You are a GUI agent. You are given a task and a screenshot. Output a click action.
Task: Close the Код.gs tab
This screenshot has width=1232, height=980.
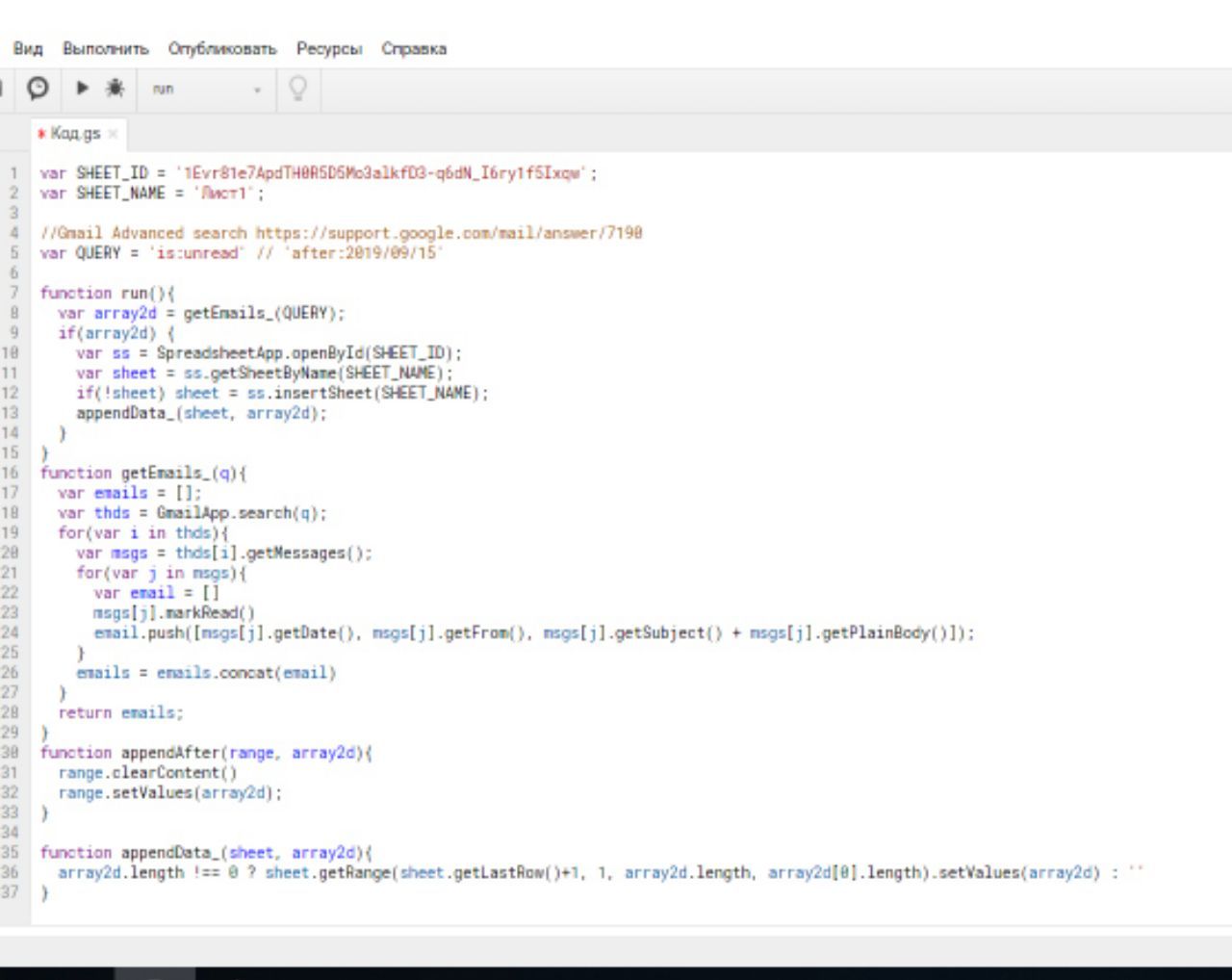113,134
